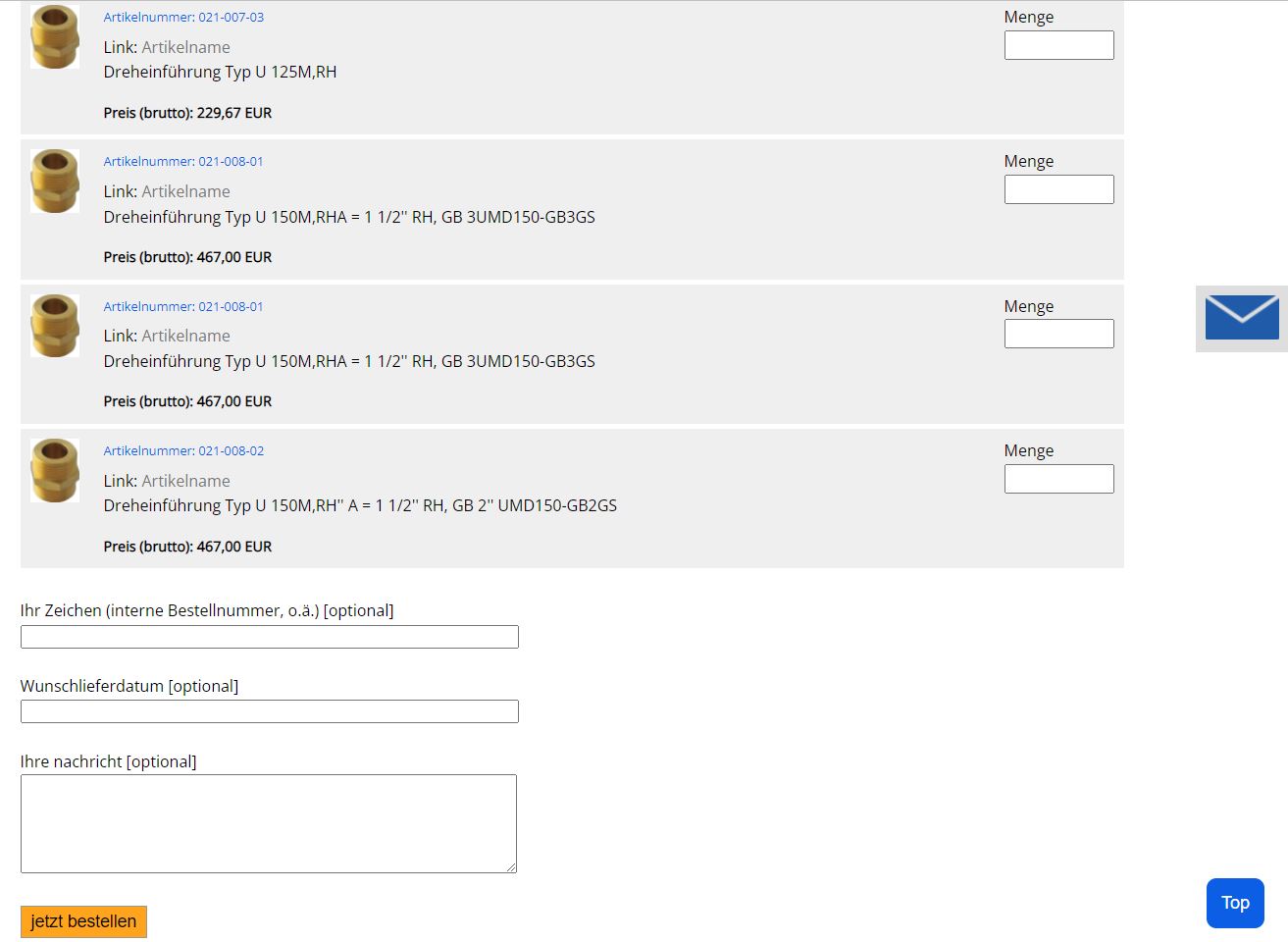Focus Menge field of second 021-008-01 item
The height and width of the screenshot is (942, 1288).
[1058, 334]
